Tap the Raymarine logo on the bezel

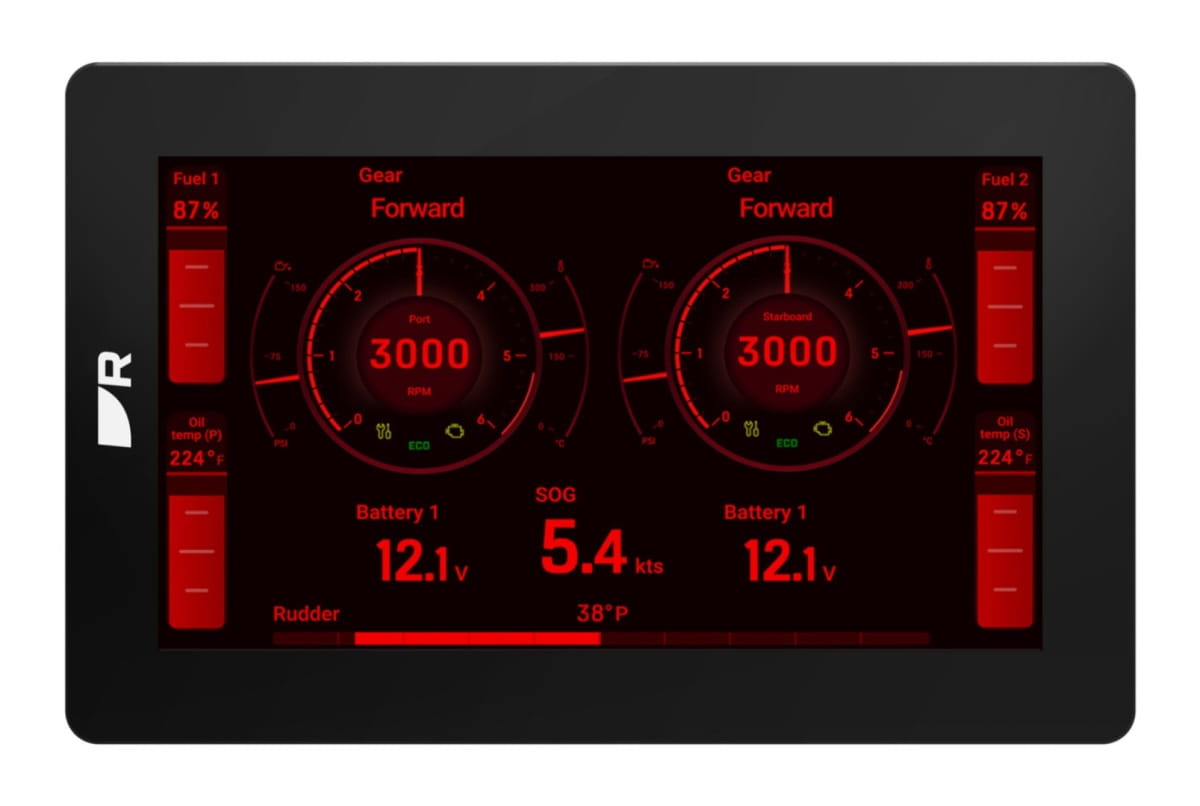[116, 398]
